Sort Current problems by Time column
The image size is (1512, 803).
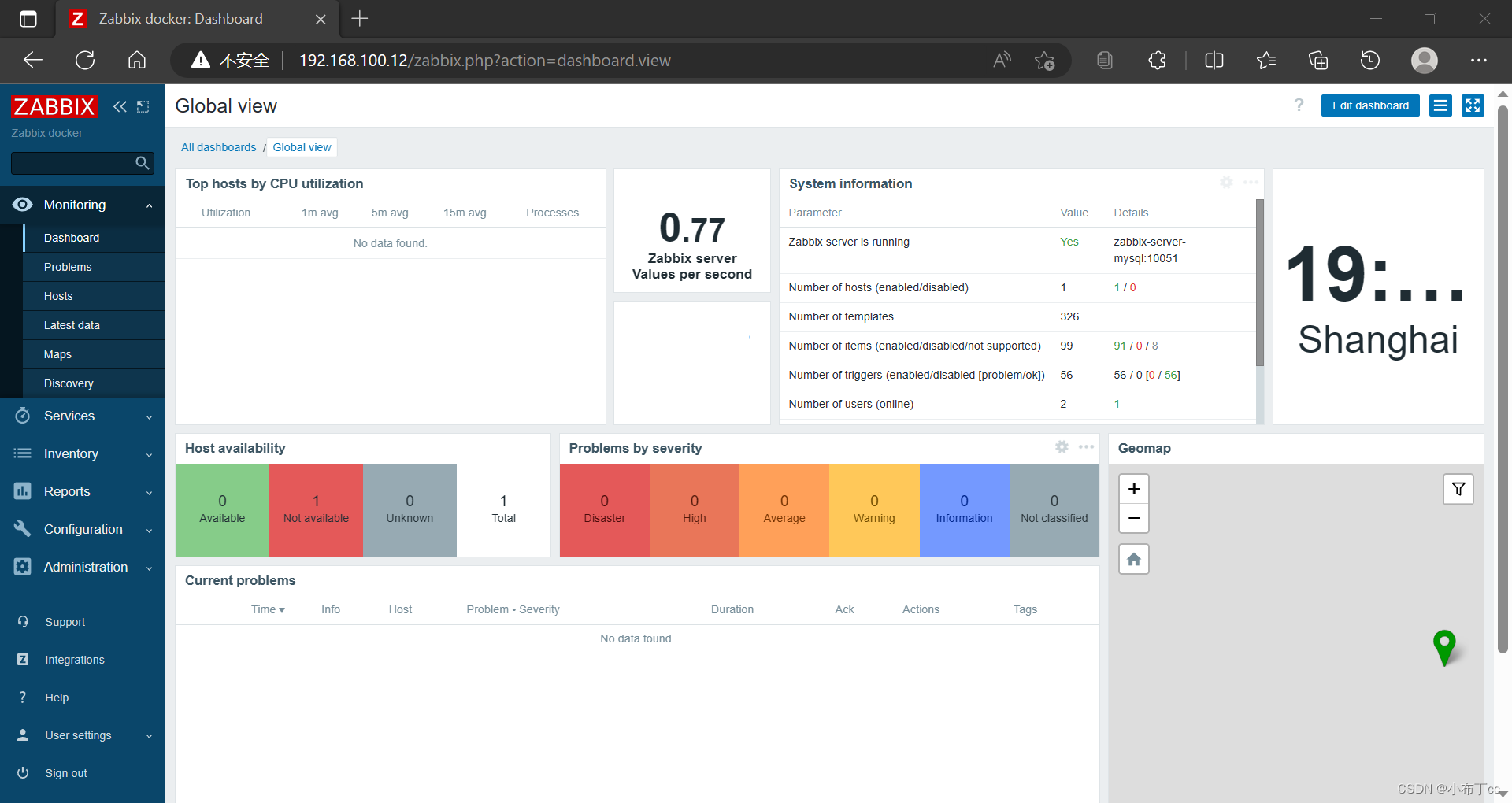[268, 609]
